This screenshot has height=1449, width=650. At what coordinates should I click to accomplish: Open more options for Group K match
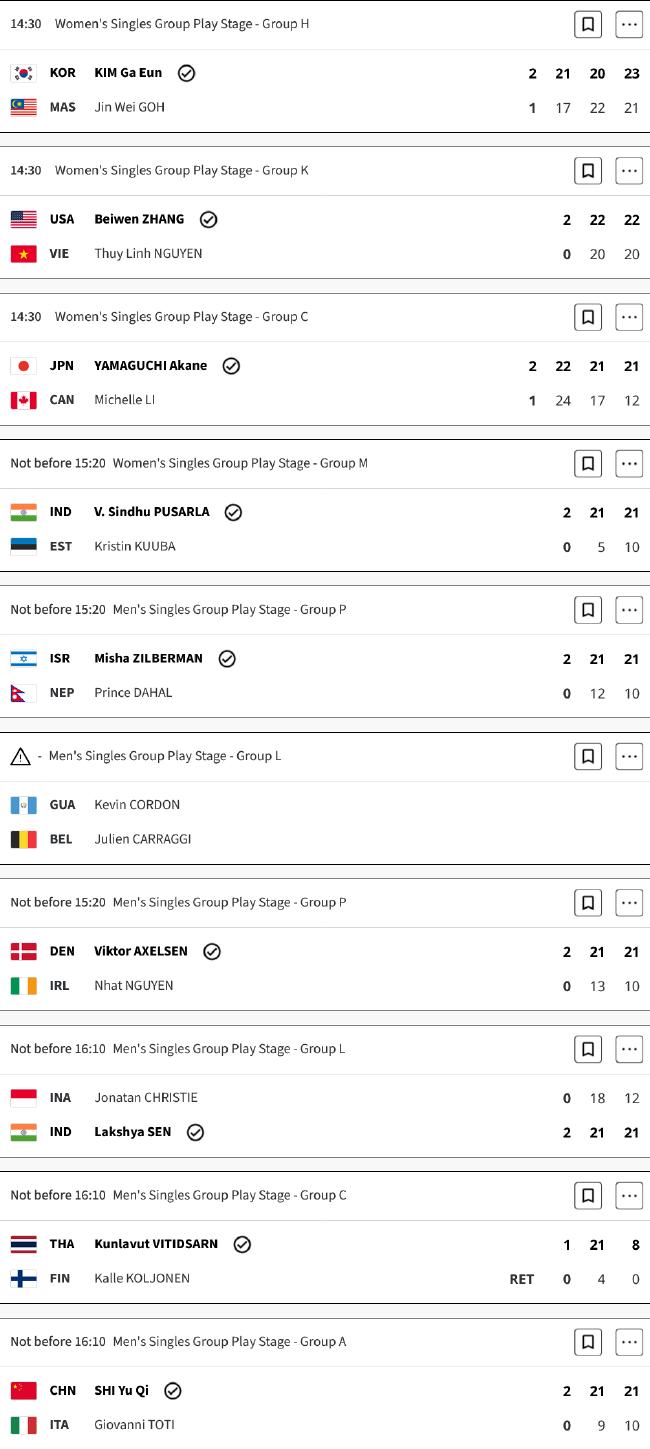tap(629, 171)
